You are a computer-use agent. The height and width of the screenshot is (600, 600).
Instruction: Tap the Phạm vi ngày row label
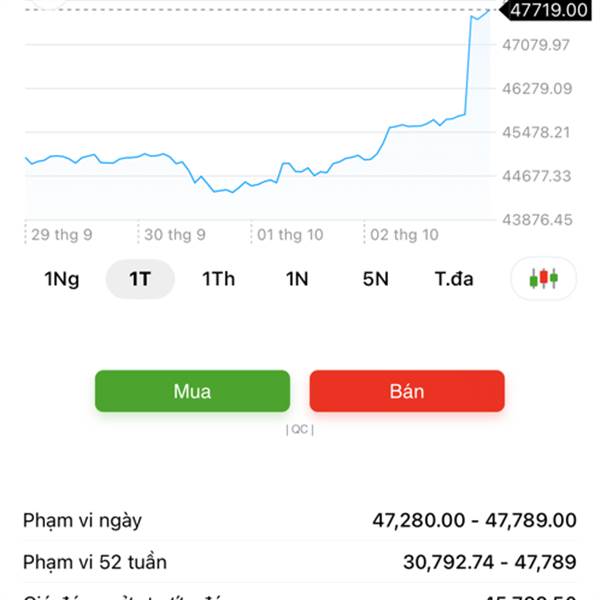click(82, 520)
